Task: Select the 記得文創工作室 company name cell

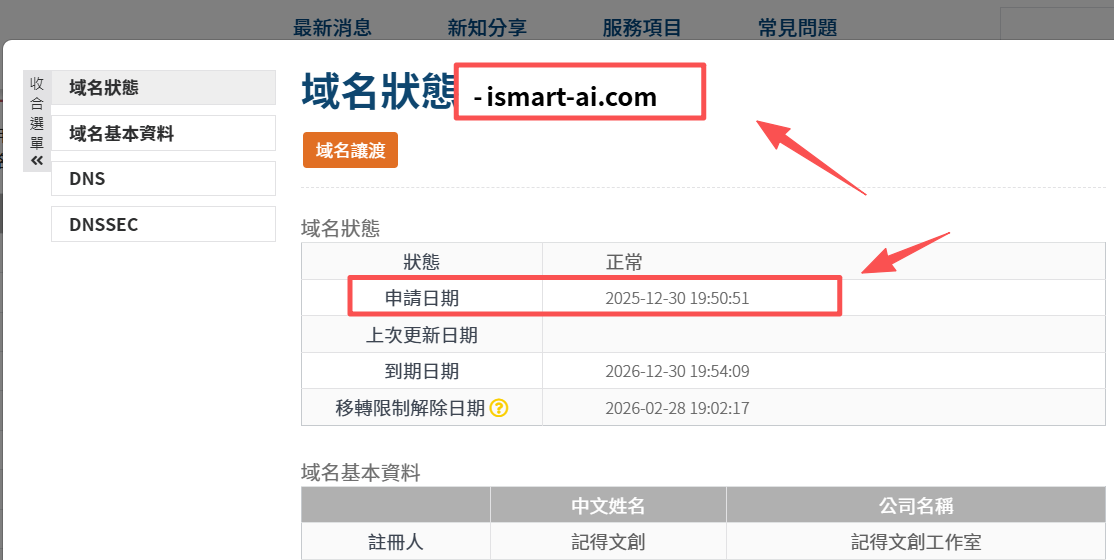Action: tap(915, 542)
